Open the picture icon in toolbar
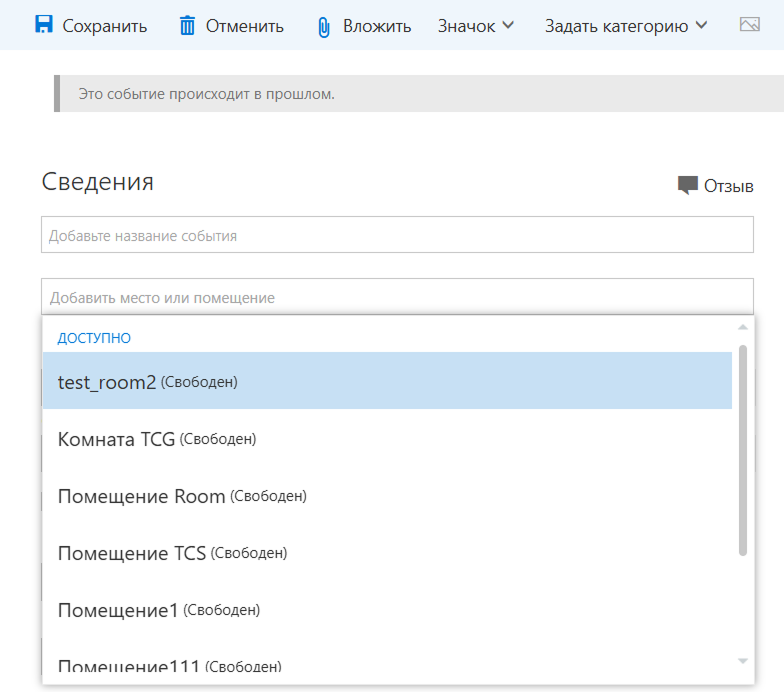The width and height of the screenshot is (784, 692). click(750, 24)
